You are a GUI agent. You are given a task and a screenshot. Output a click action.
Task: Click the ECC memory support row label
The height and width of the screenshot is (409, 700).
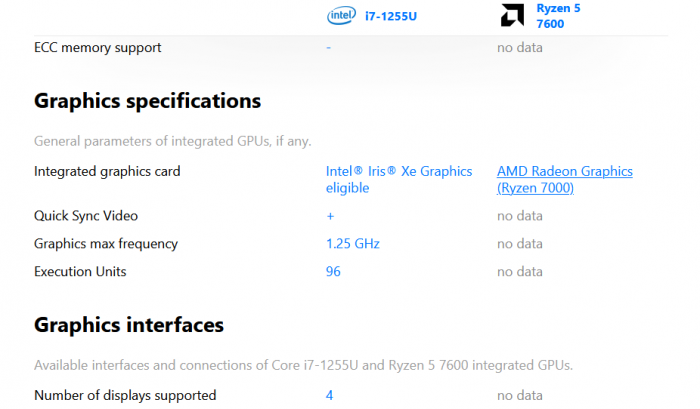(x=97, y=47)
